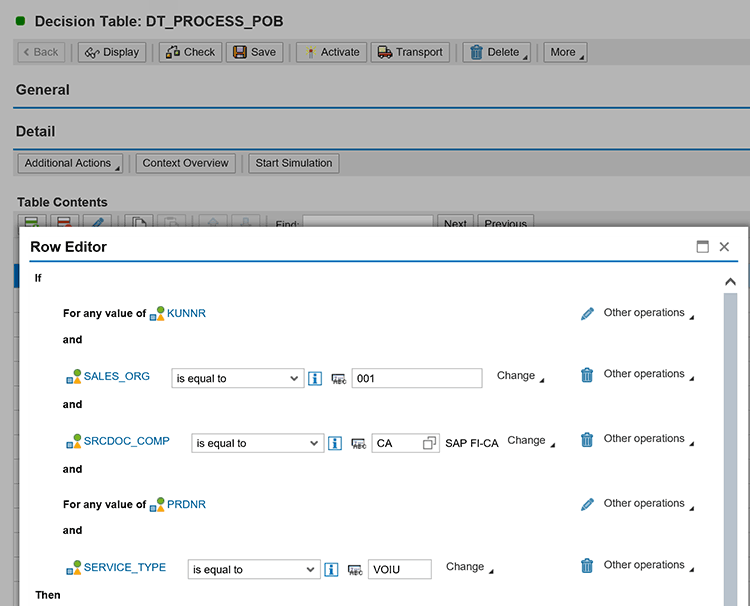This screenshot has width=750, height=610.
Task: Click the info icon in the SALES_ORG row
Action: (x=314, y=378)
